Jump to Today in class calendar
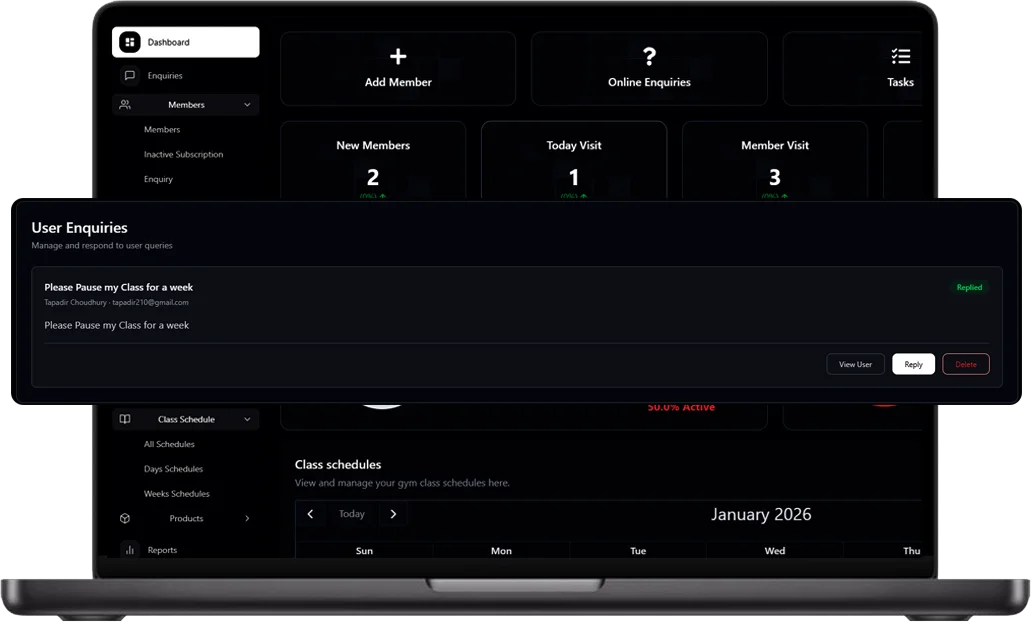Viewport: 1031px width, 622px height. pyautogui.click(x=352, y=514)
